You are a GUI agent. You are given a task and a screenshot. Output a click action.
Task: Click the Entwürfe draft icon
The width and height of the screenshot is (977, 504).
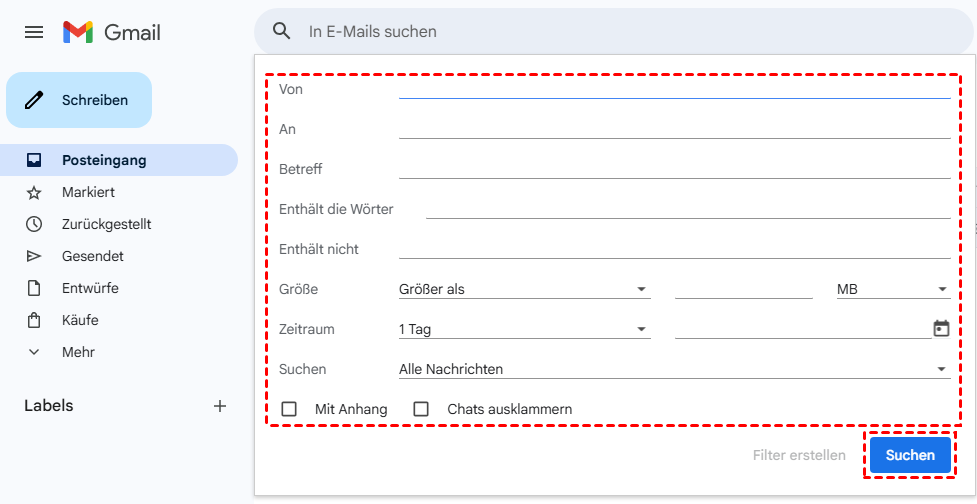click(x=34, y=288)
